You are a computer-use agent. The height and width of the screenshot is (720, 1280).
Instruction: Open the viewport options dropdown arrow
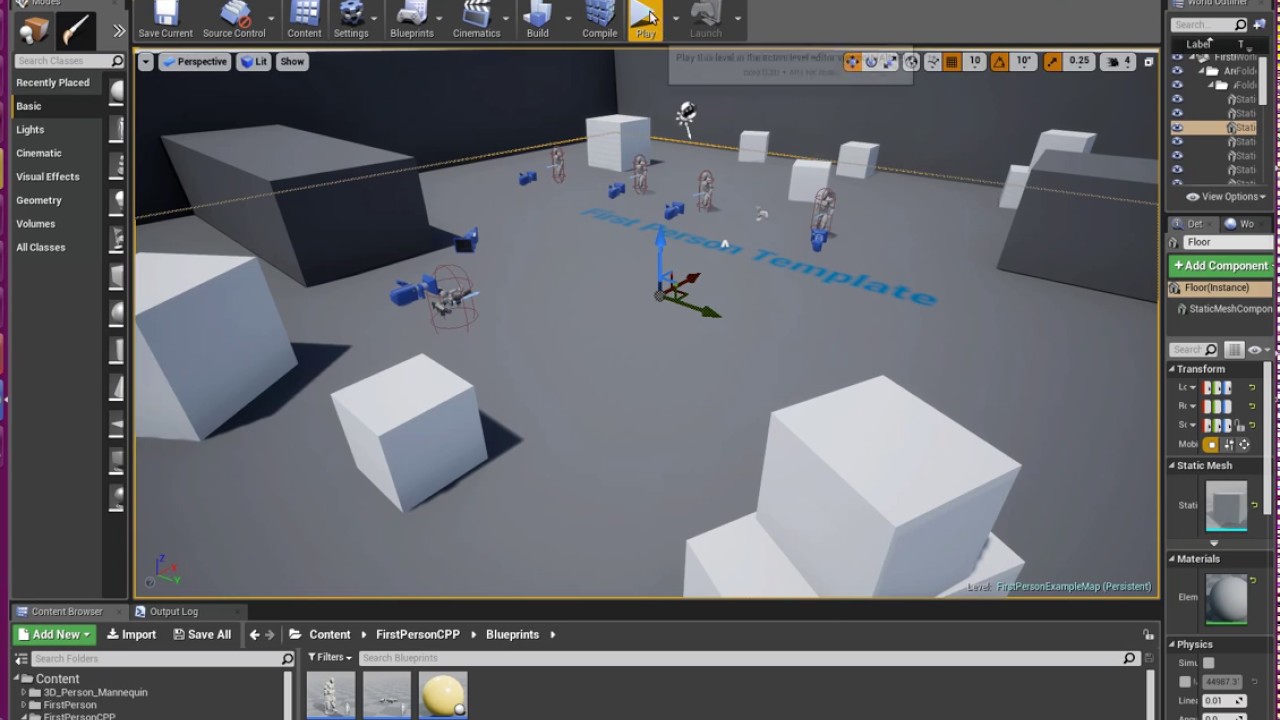tap(145, 62)
